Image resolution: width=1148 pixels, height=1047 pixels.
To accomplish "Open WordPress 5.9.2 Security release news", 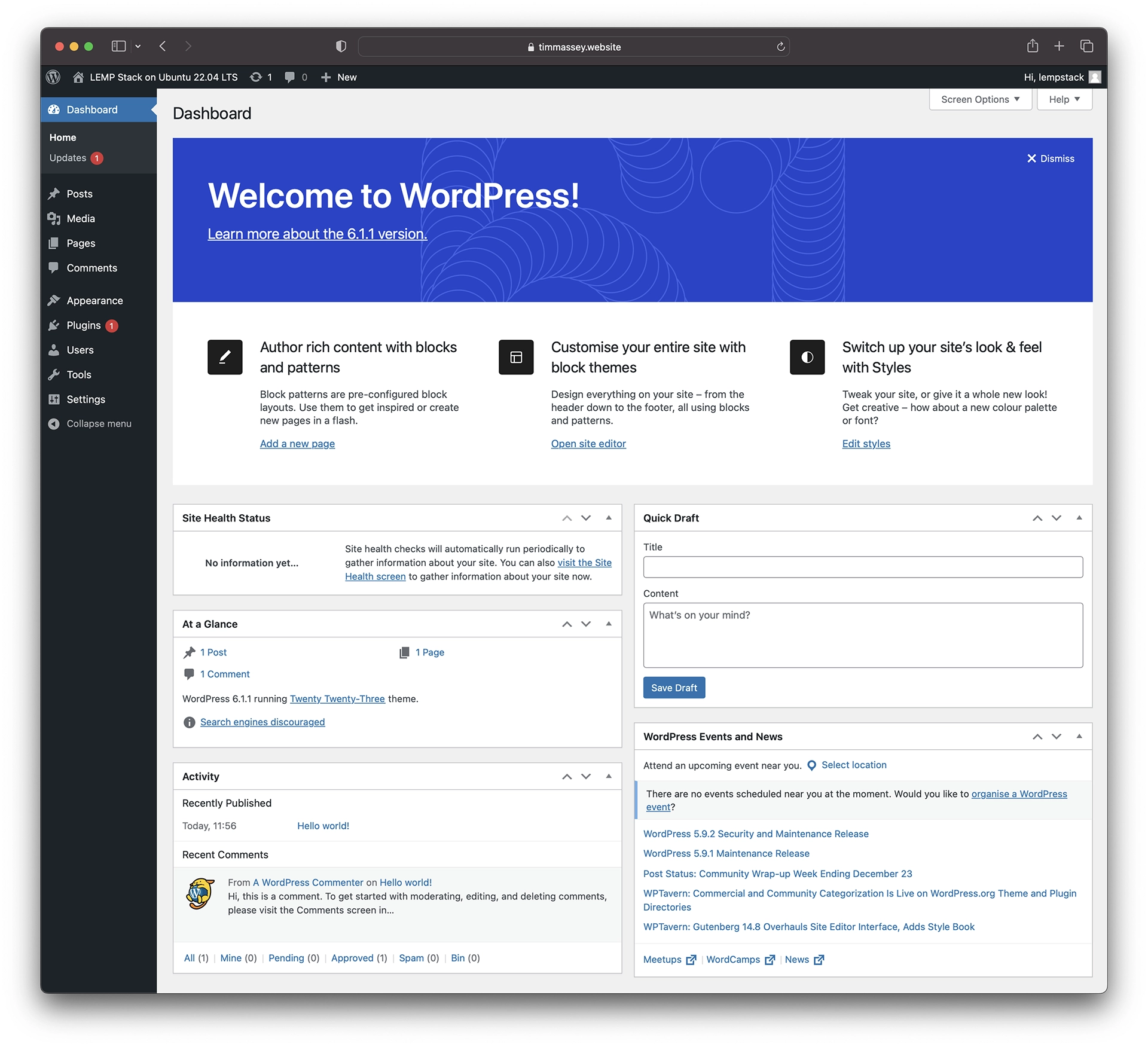I will (756, 834).
